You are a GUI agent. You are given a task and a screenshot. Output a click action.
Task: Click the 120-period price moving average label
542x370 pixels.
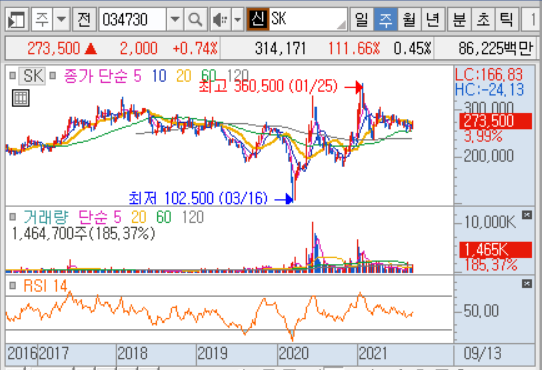click(x=238, y=76)
